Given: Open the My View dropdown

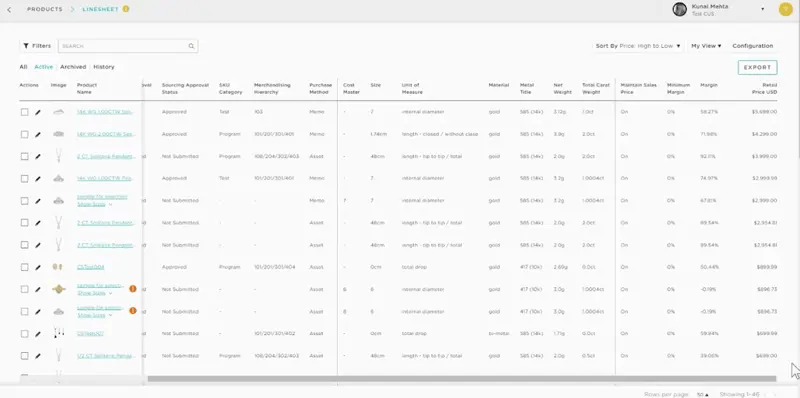Looking at the screenshot, I should 706,46.
